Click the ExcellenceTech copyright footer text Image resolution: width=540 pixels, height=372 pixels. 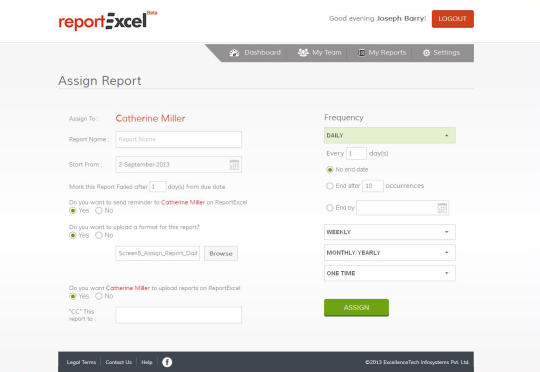417,362
